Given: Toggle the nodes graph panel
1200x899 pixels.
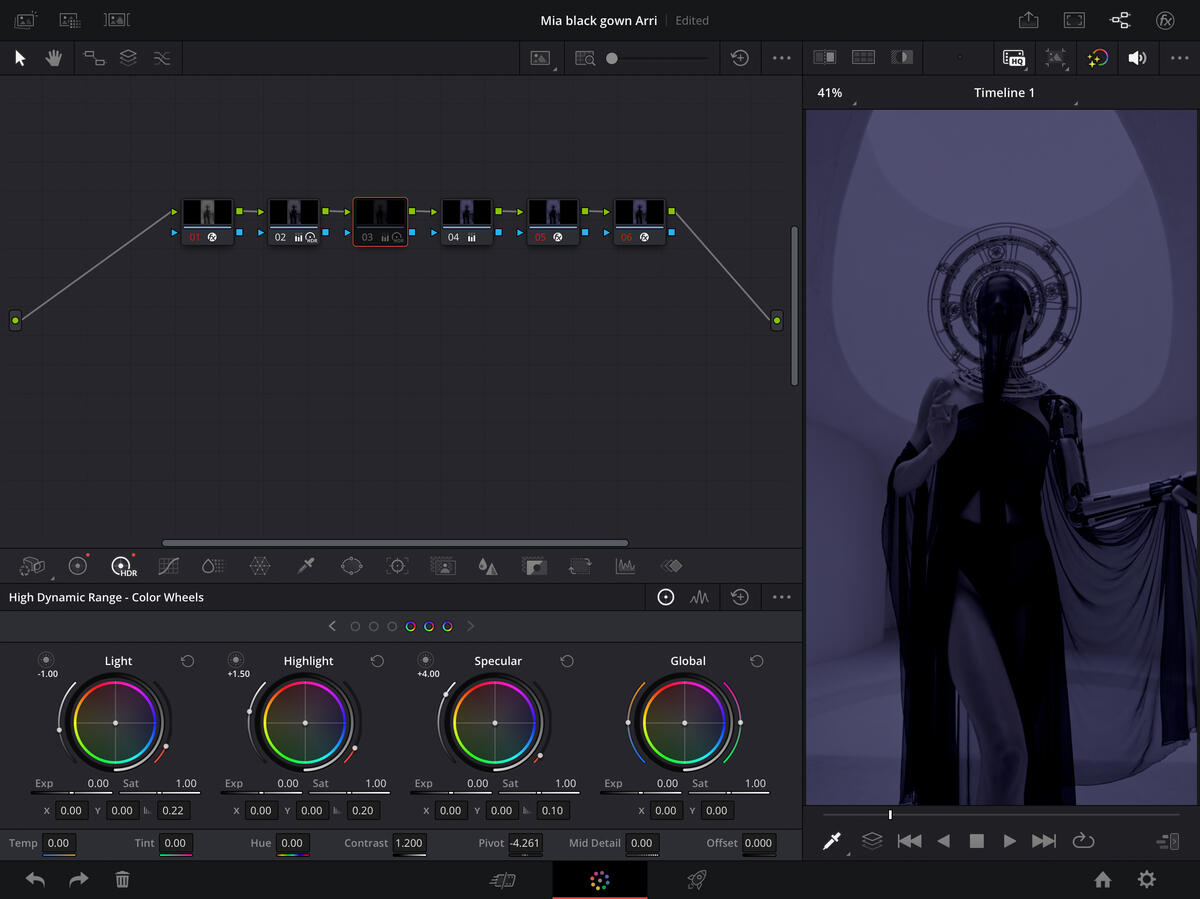Looking at the screenshot, I should click(x=1119, y=20).
